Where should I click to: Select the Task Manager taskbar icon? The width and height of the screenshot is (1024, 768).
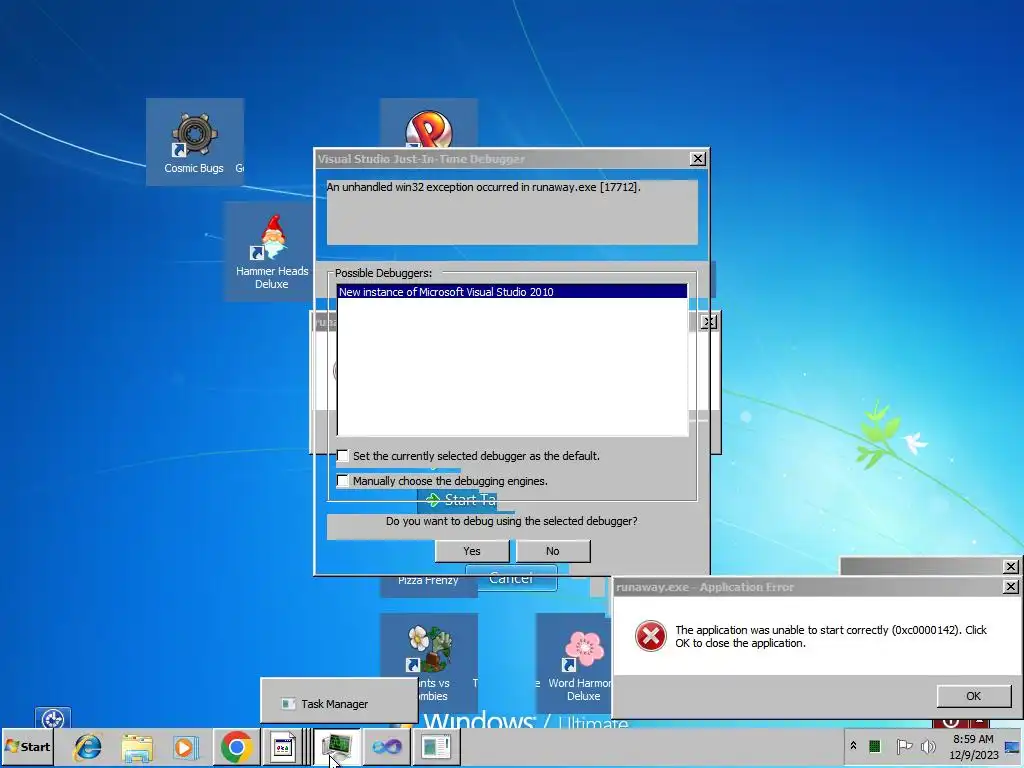point(337,746)
